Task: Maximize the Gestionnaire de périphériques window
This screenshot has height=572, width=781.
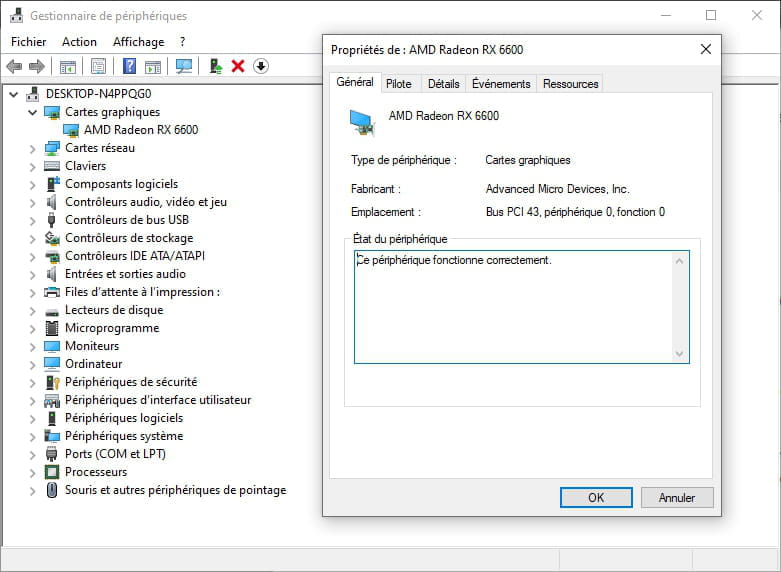Action: (711, 15)
